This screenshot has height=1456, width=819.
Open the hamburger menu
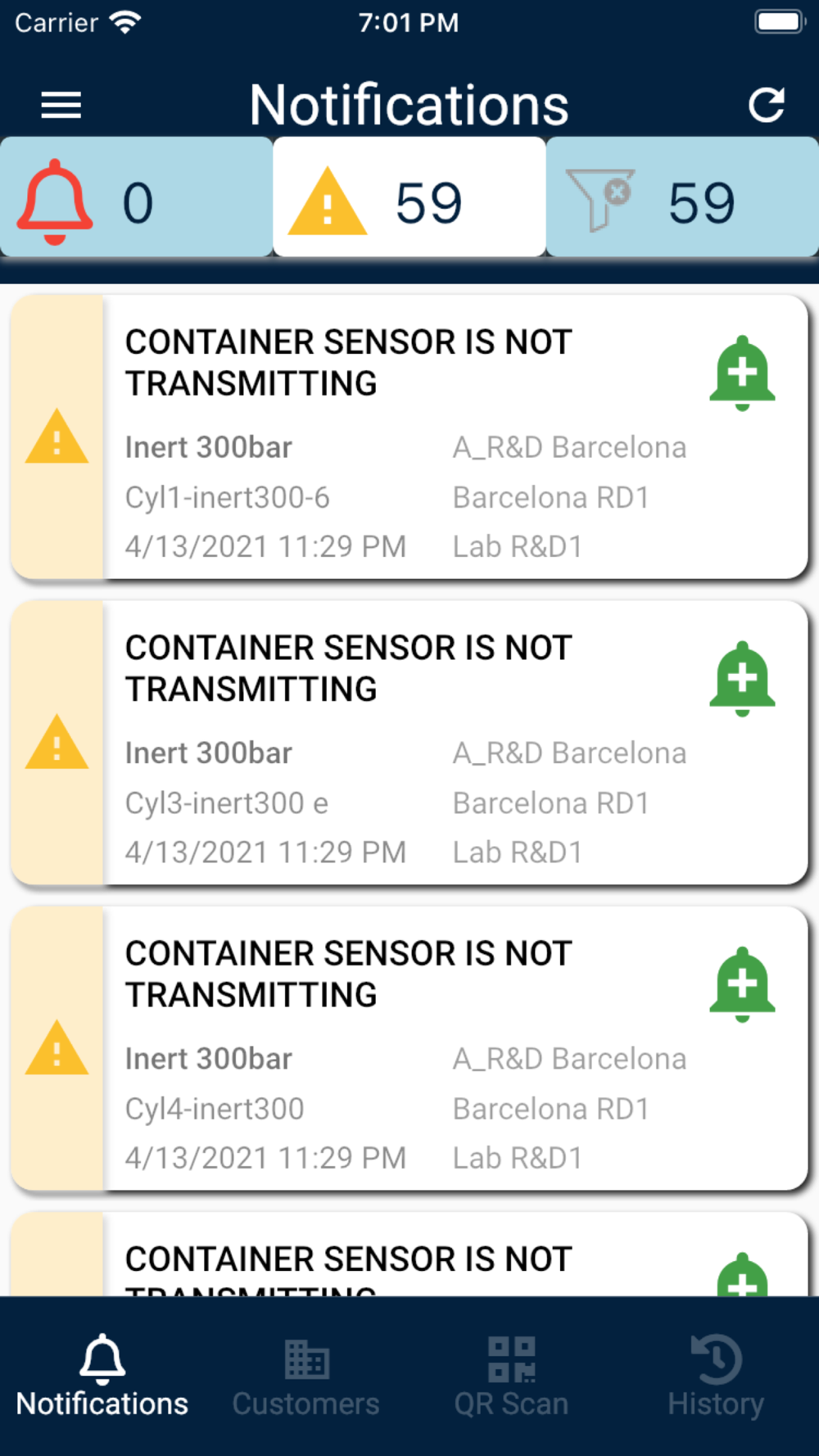tap(61, 105)
